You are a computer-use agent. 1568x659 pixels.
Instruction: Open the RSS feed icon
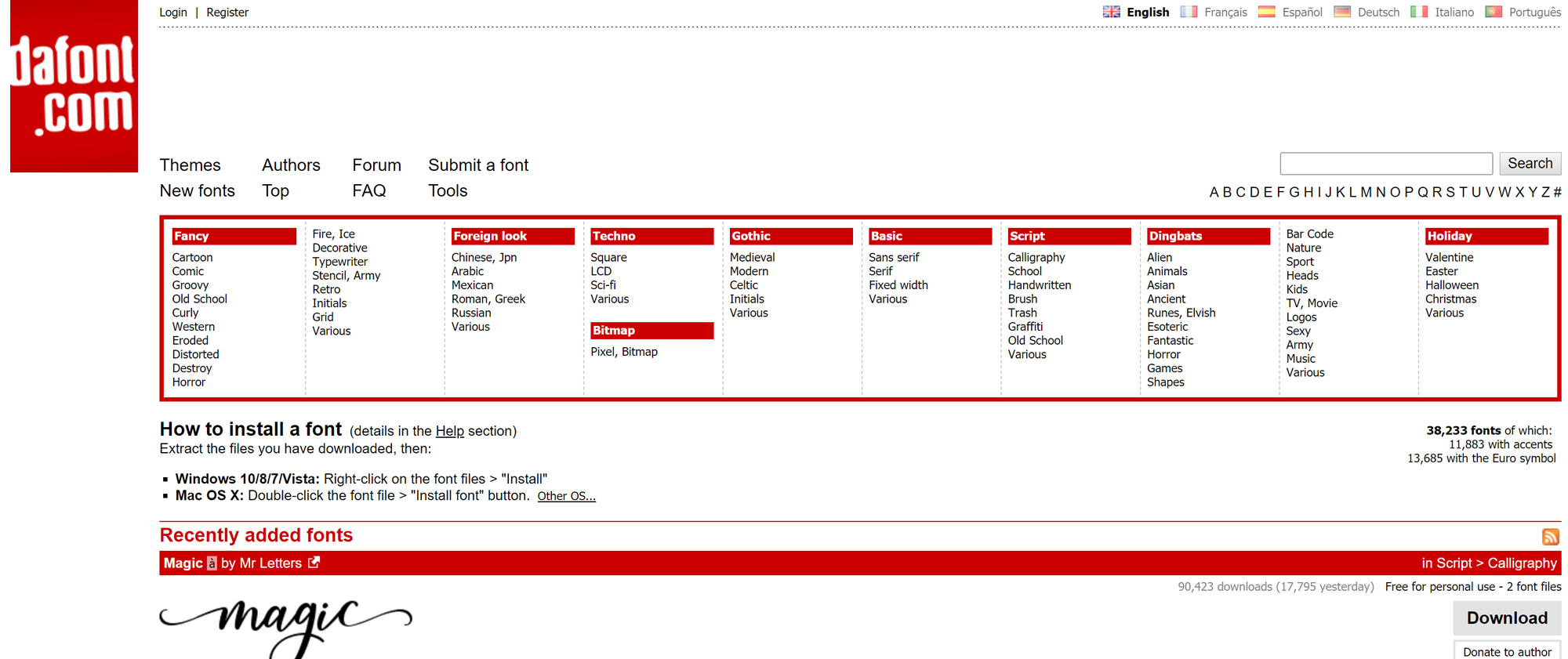pyautogui.click(x=1550, y=537)
